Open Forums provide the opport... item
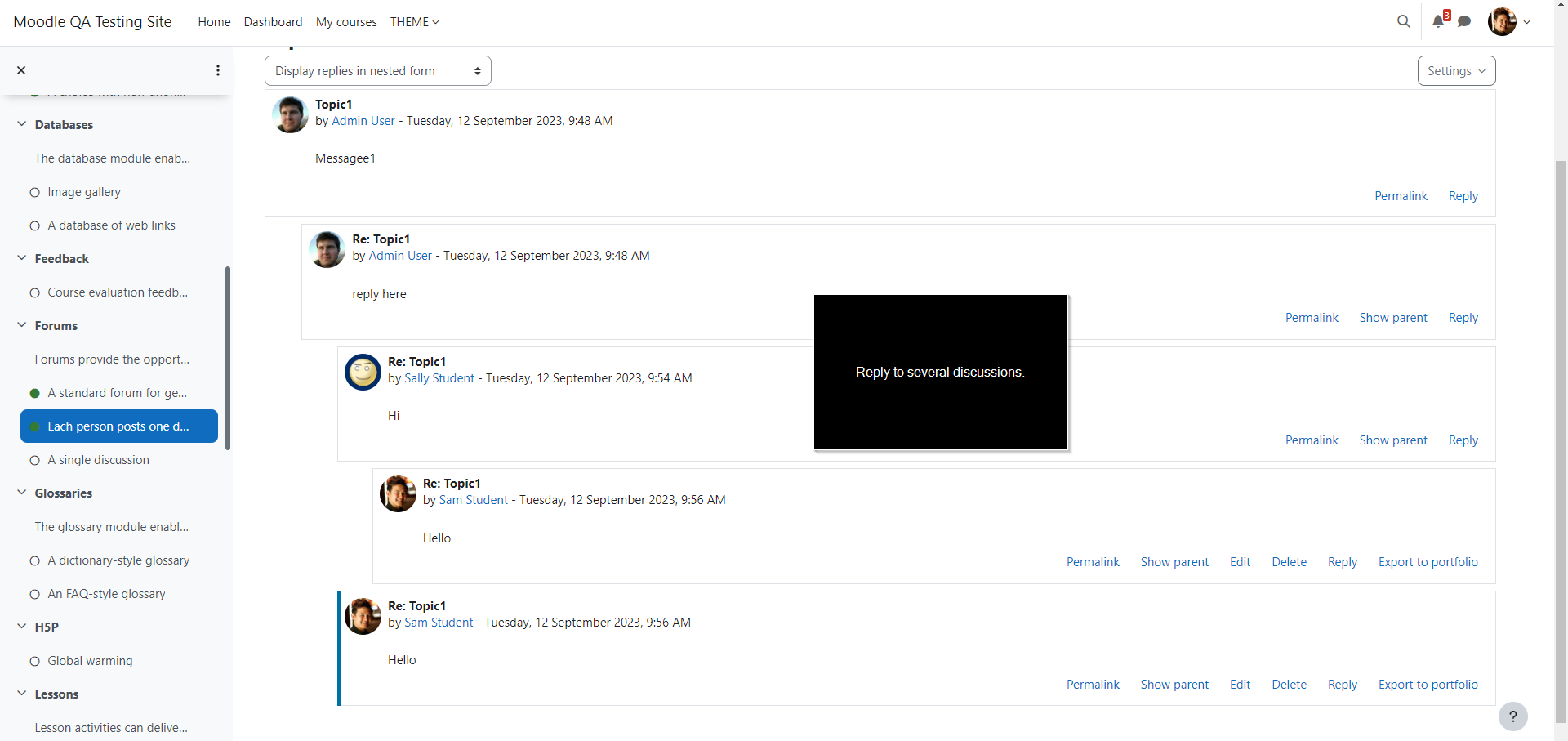Screen dimensions: 1568x741 point(112,359)
